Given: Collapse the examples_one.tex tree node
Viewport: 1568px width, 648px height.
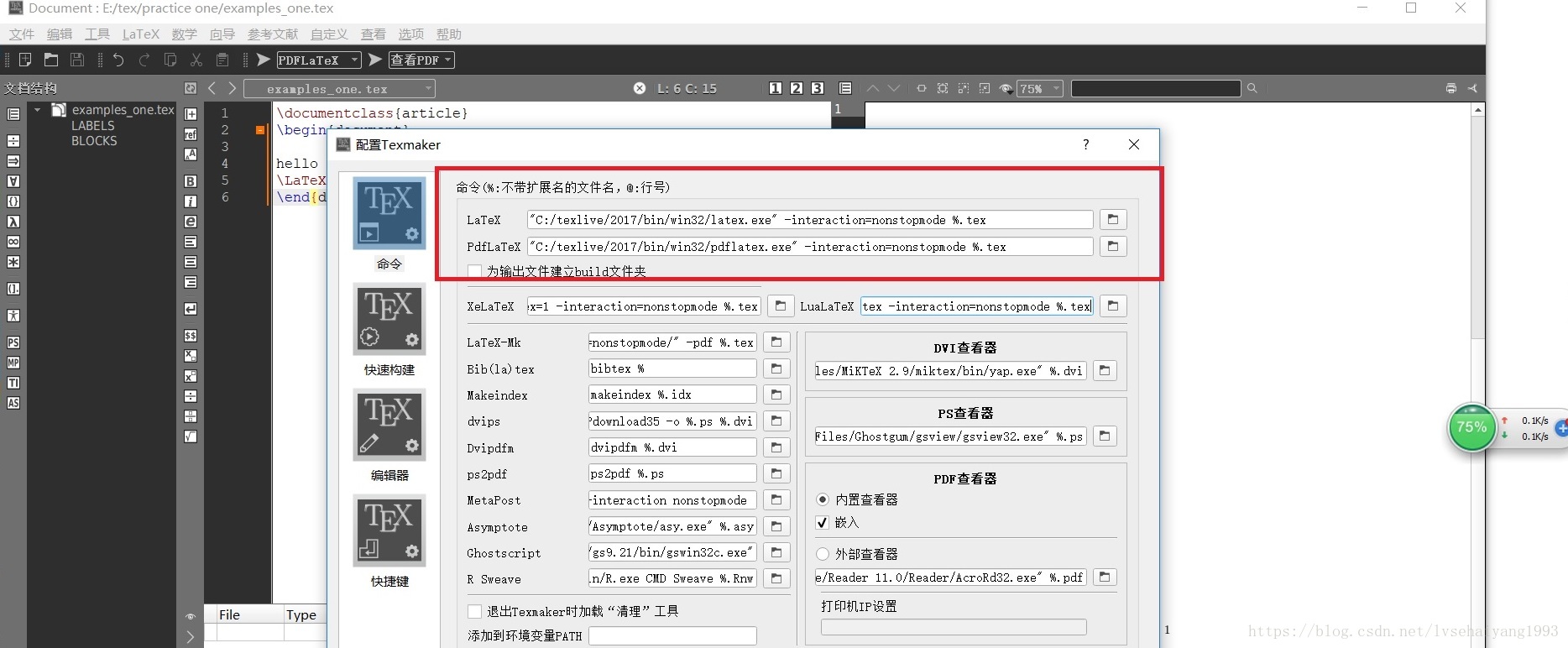Looking at the screenshot, I should tap(37, 110).
